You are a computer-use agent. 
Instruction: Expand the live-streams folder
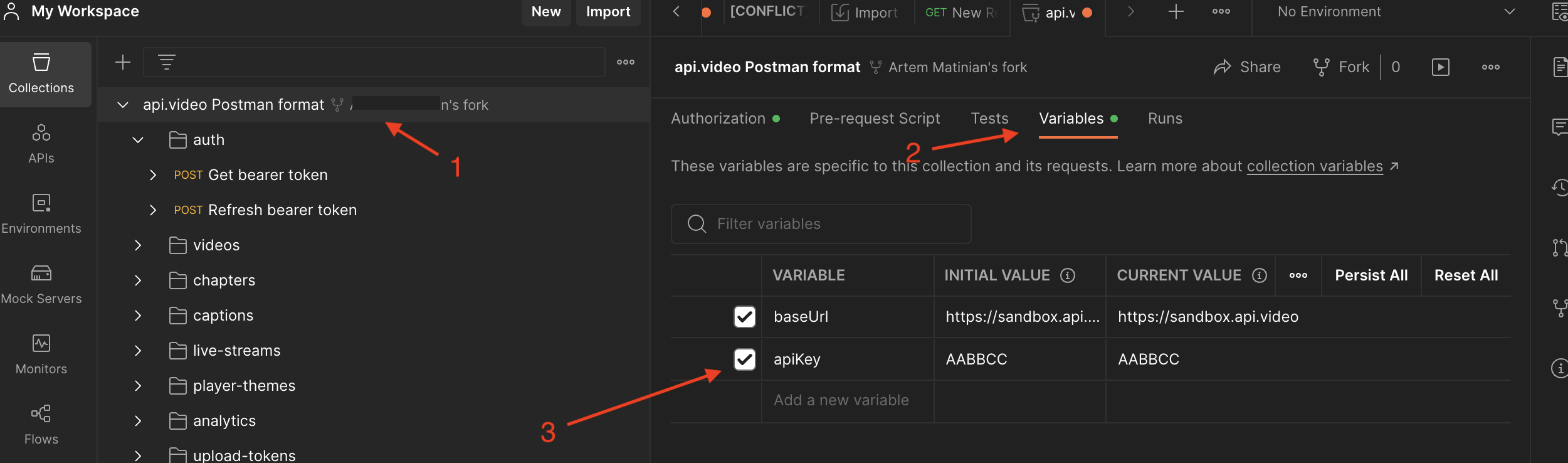(138, 351)
